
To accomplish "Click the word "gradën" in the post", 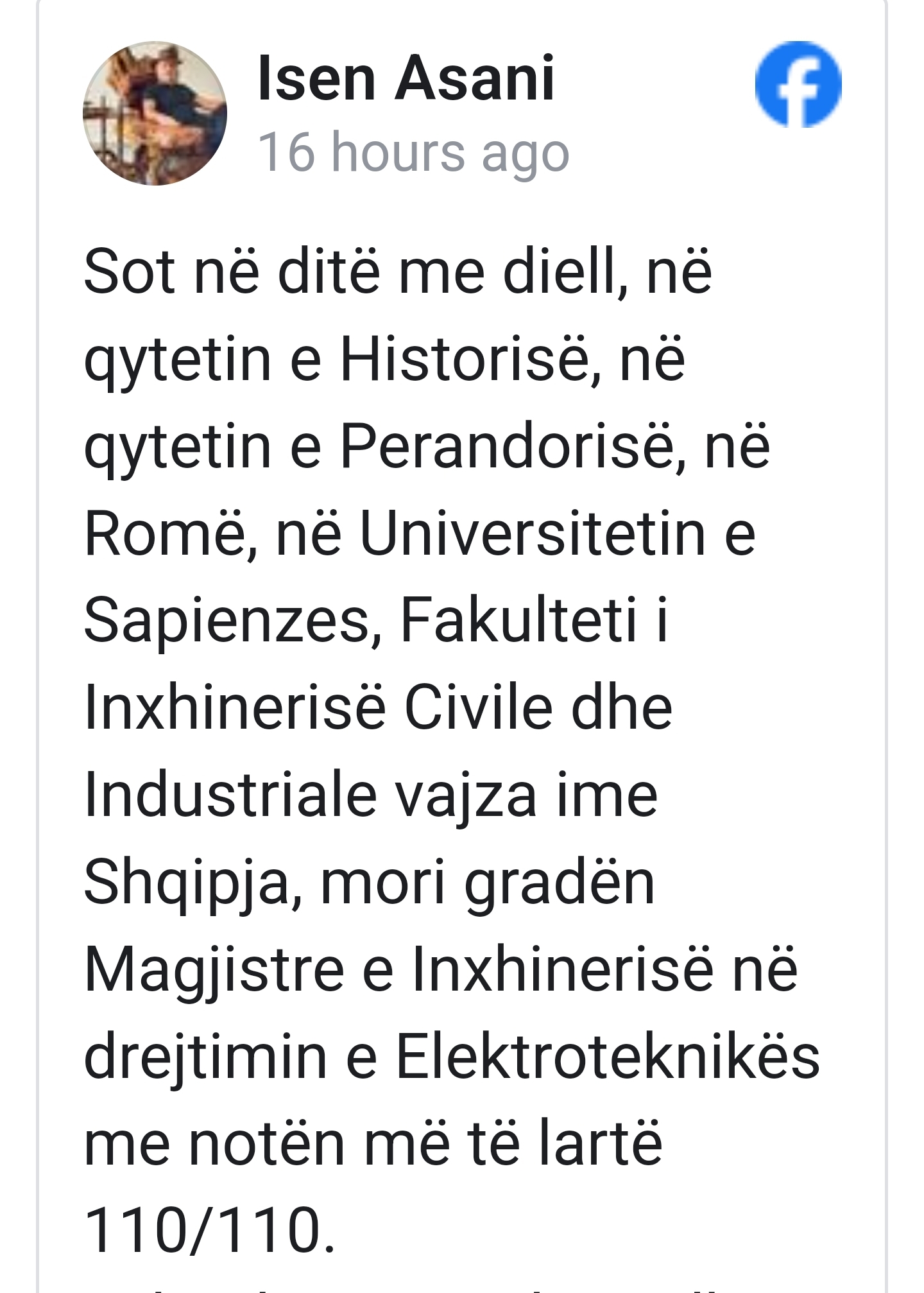I will [x=559, y=883].
